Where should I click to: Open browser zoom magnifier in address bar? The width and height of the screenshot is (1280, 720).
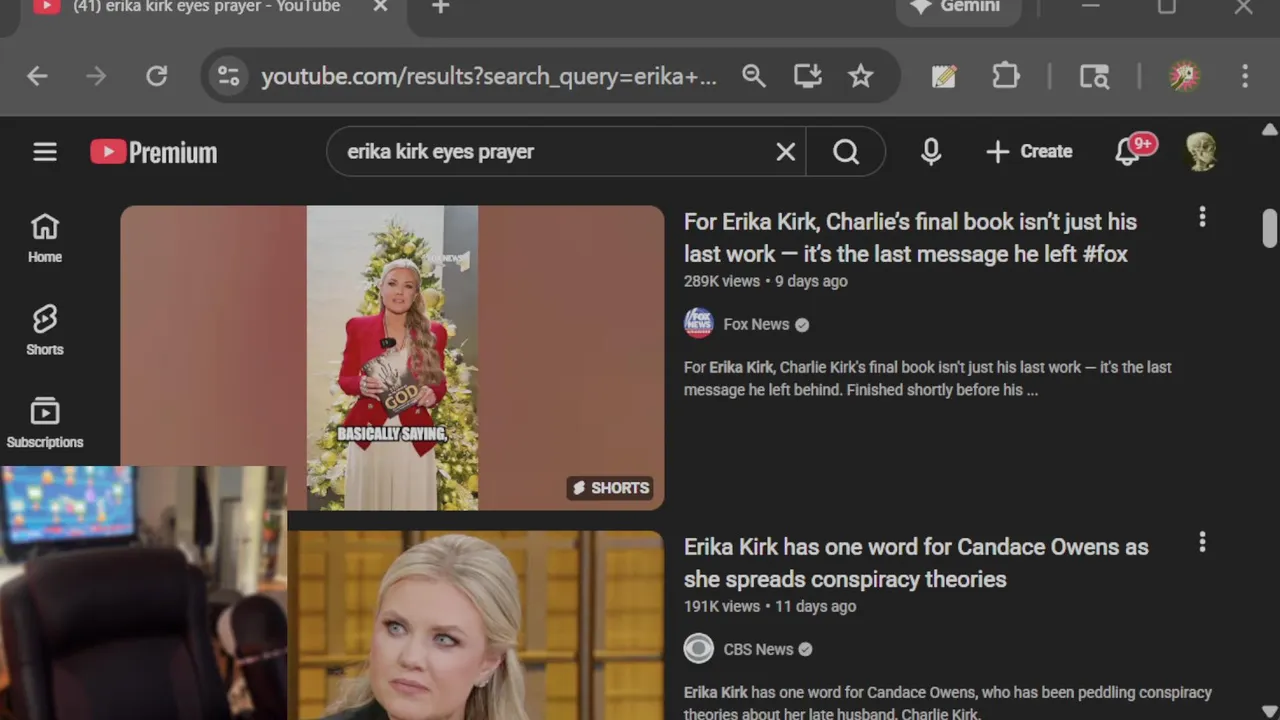[x=754, y=76]
